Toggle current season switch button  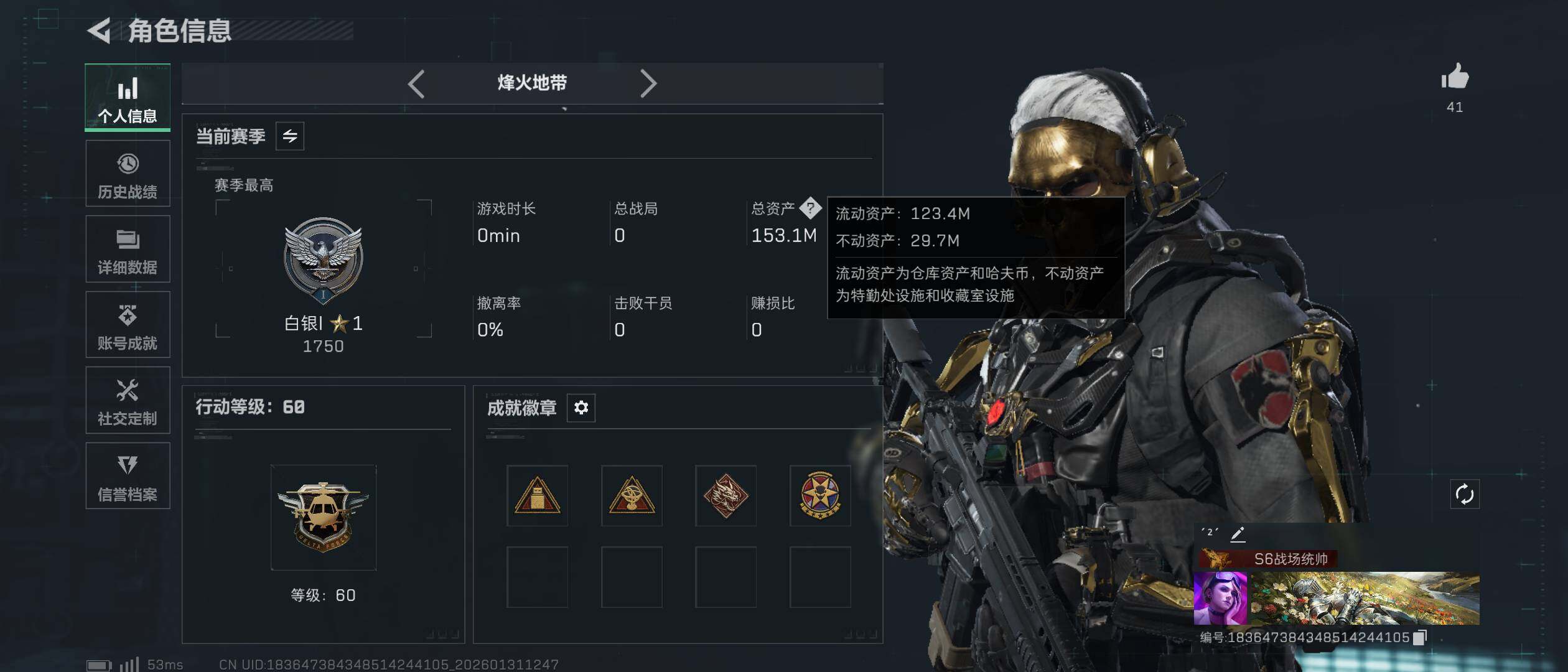click(290, 136)
